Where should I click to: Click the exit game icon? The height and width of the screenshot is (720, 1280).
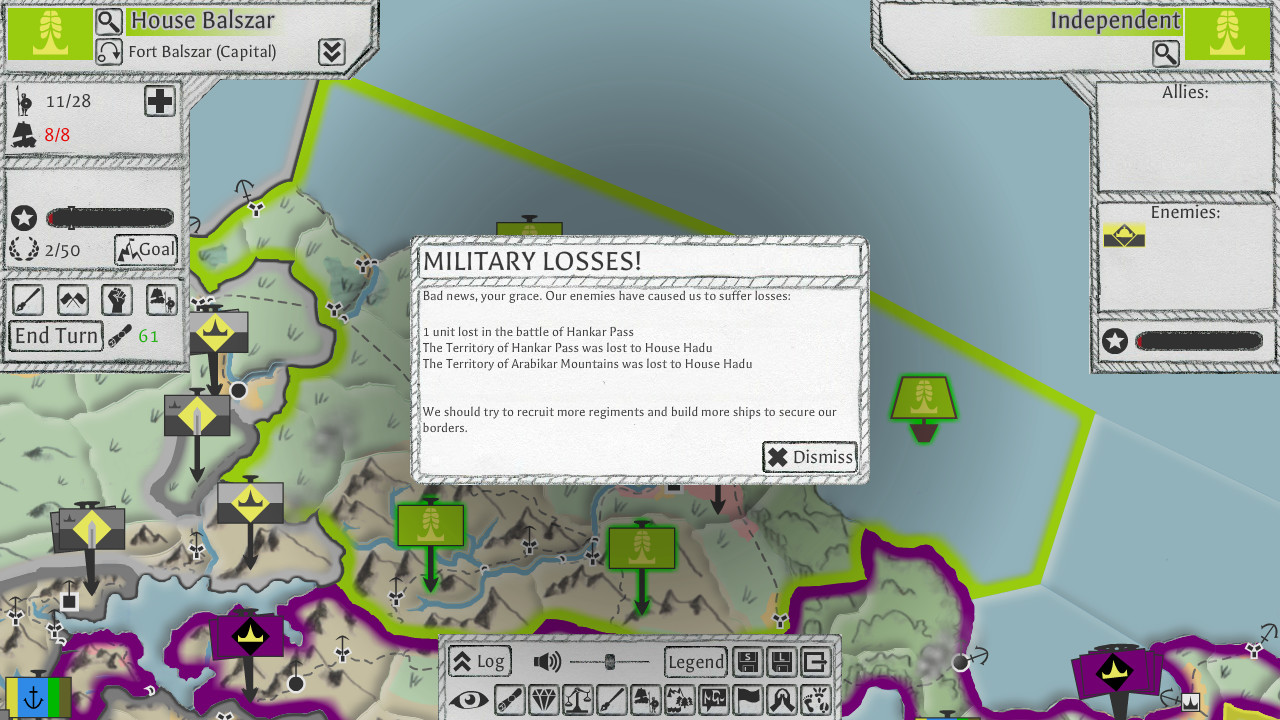pos(816,662)
